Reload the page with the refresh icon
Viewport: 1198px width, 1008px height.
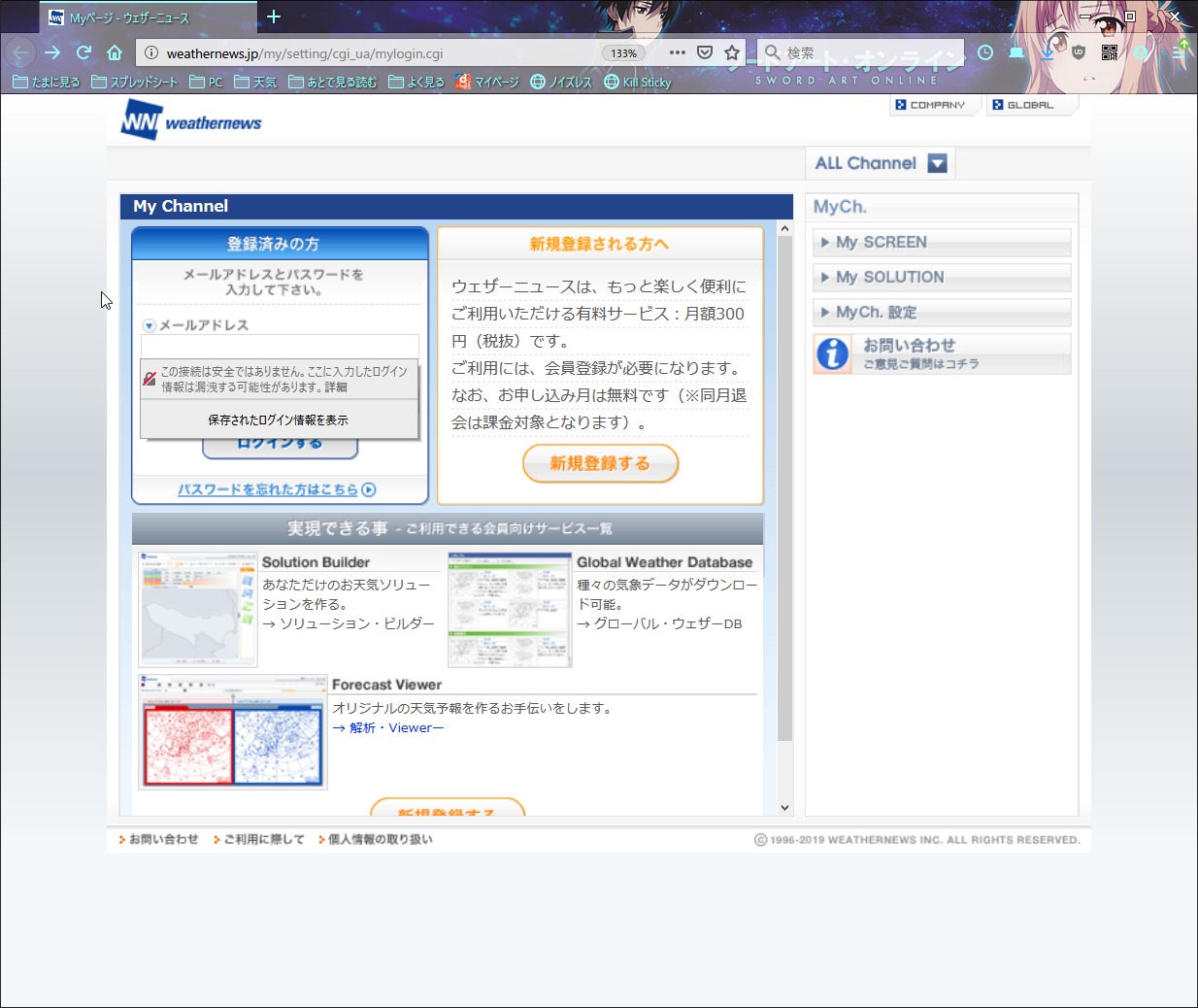coord(83,52)
